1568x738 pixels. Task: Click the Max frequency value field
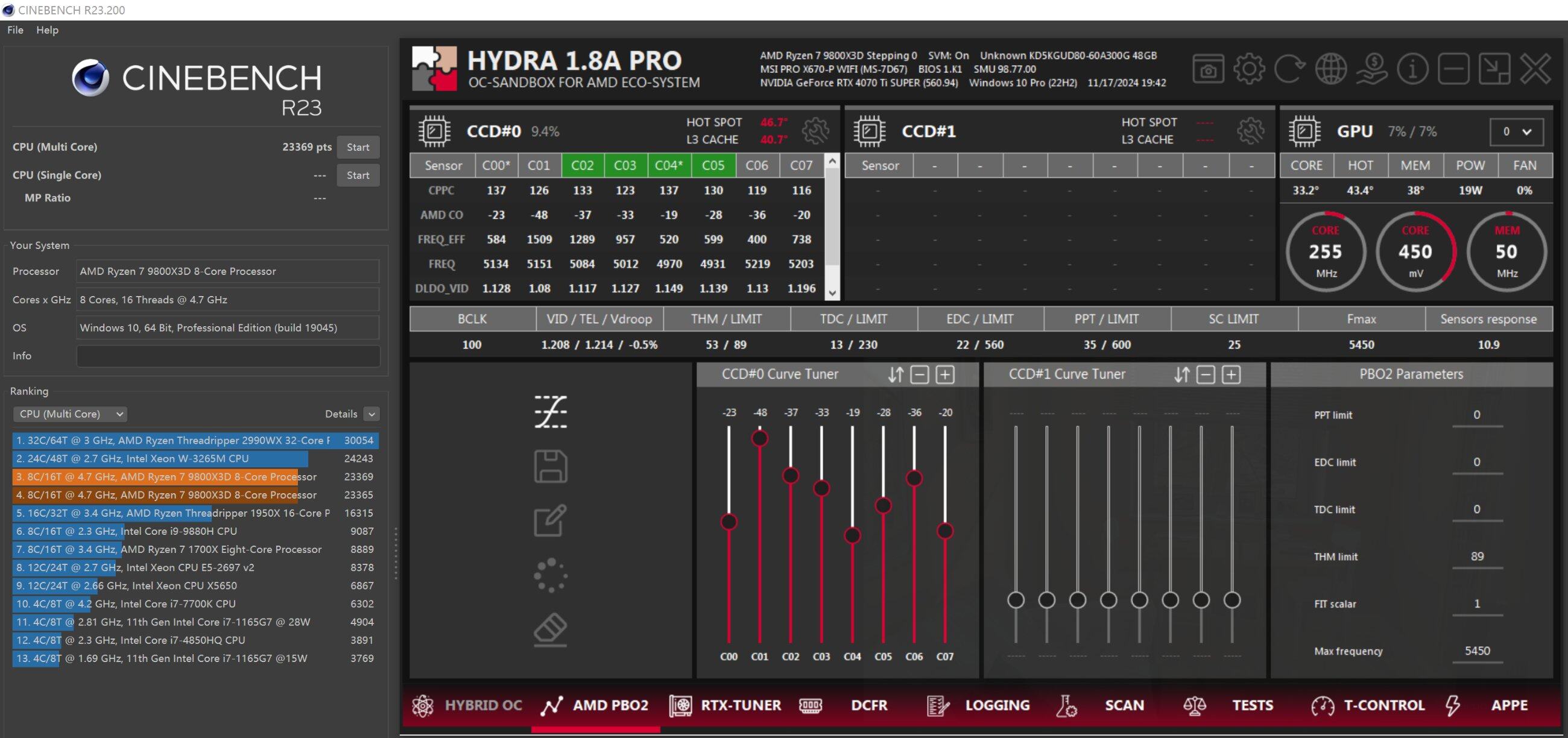(x=1477, y=651)
